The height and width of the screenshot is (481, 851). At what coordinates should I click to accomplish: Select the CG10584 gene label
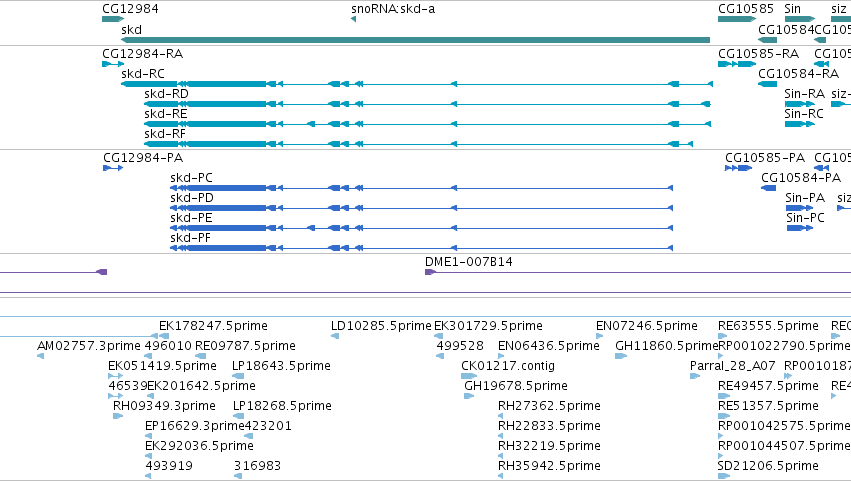click(x=786, y=30)
